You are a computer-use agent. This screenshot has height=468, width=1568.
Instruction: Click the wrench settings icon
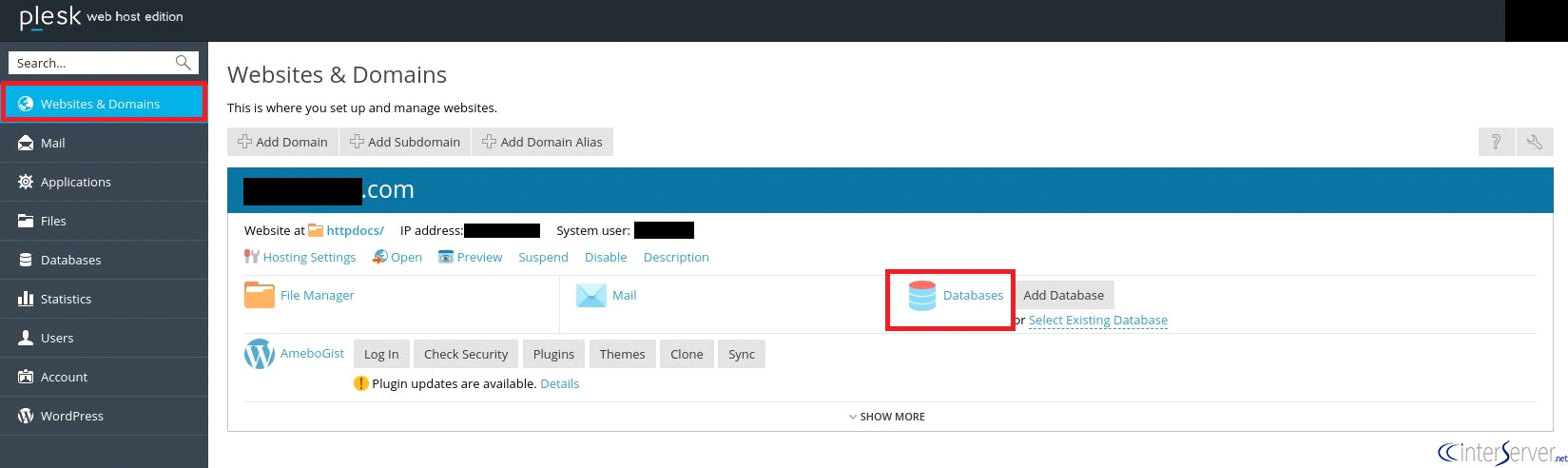click(1535, 142)
